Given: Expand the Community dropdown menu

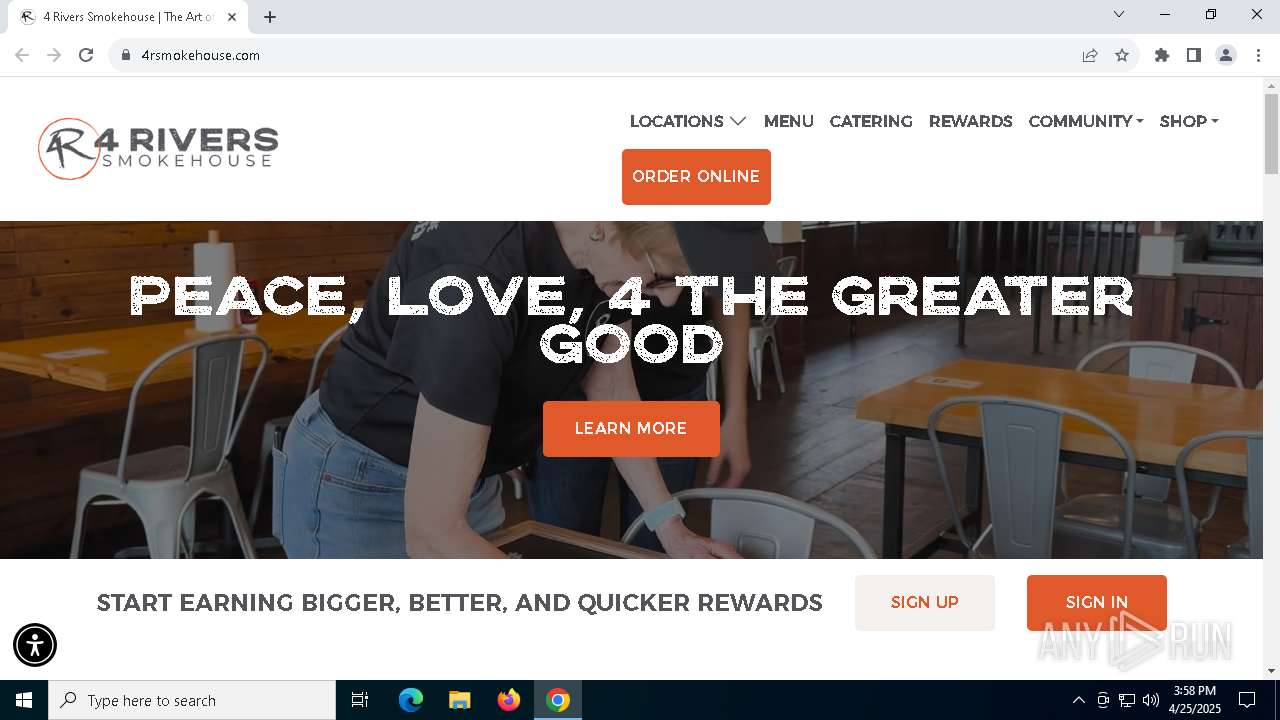Looking at the screenshot, I should pyautogui.click(x=1086, y=121).
